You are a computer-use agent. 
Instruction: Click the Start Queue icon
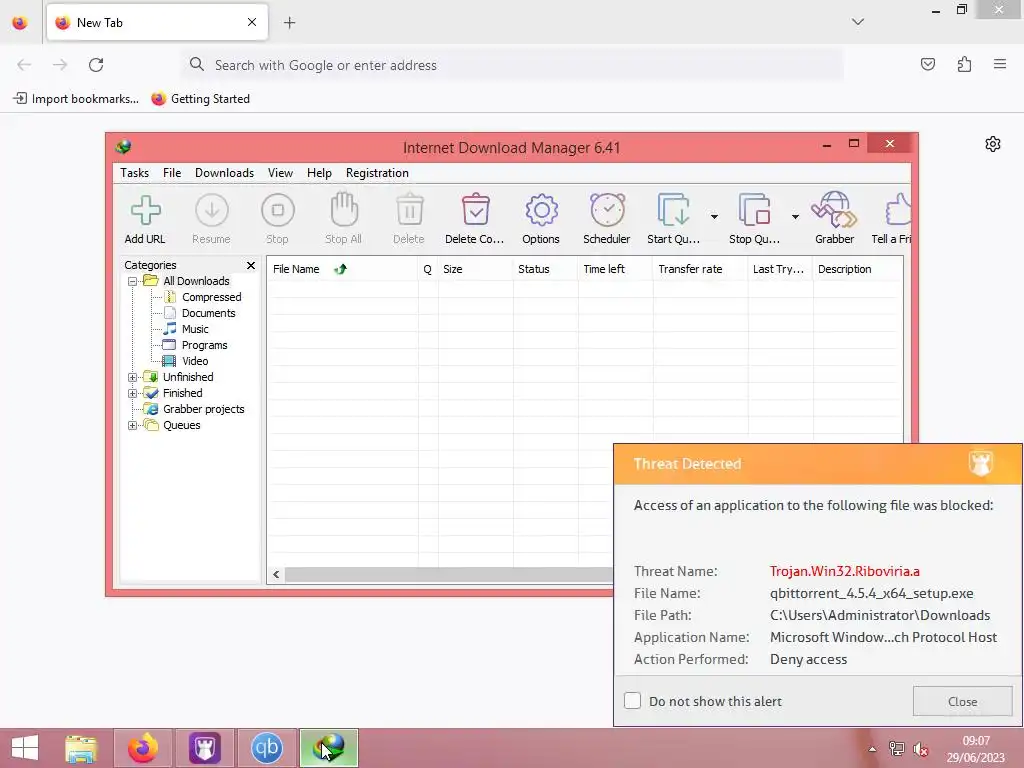[673, 210]
